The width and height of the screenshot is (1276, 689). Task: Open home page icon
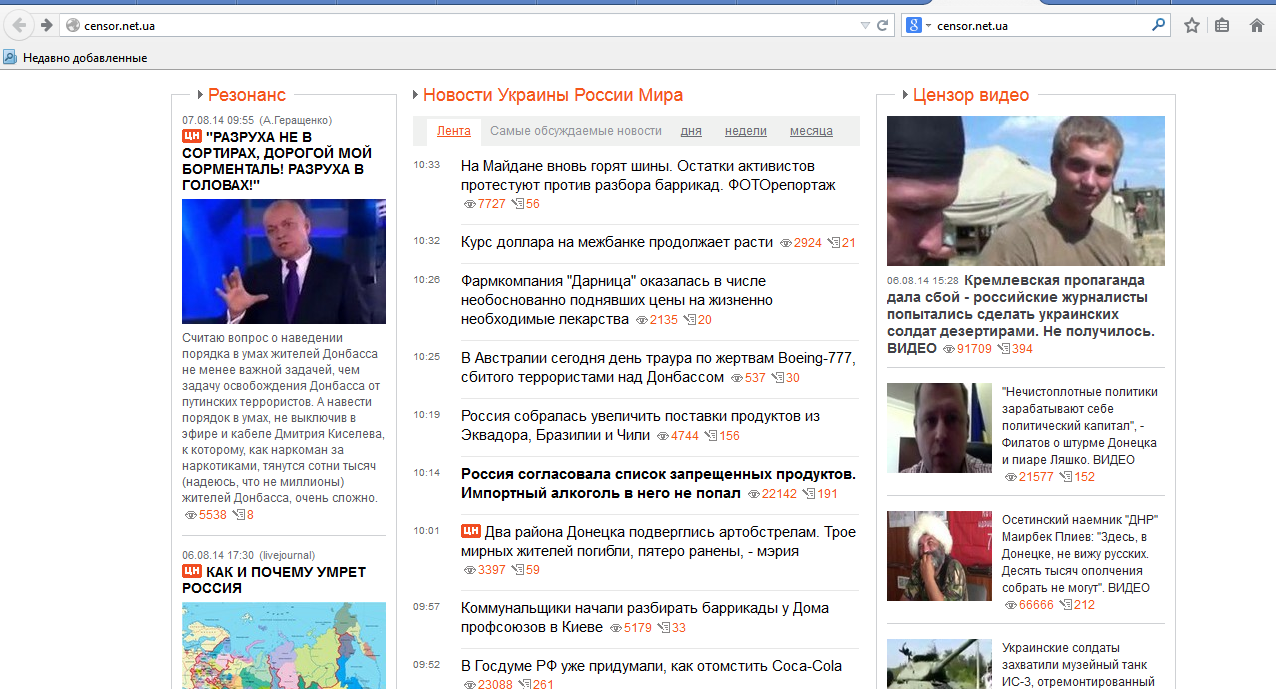1257,25
